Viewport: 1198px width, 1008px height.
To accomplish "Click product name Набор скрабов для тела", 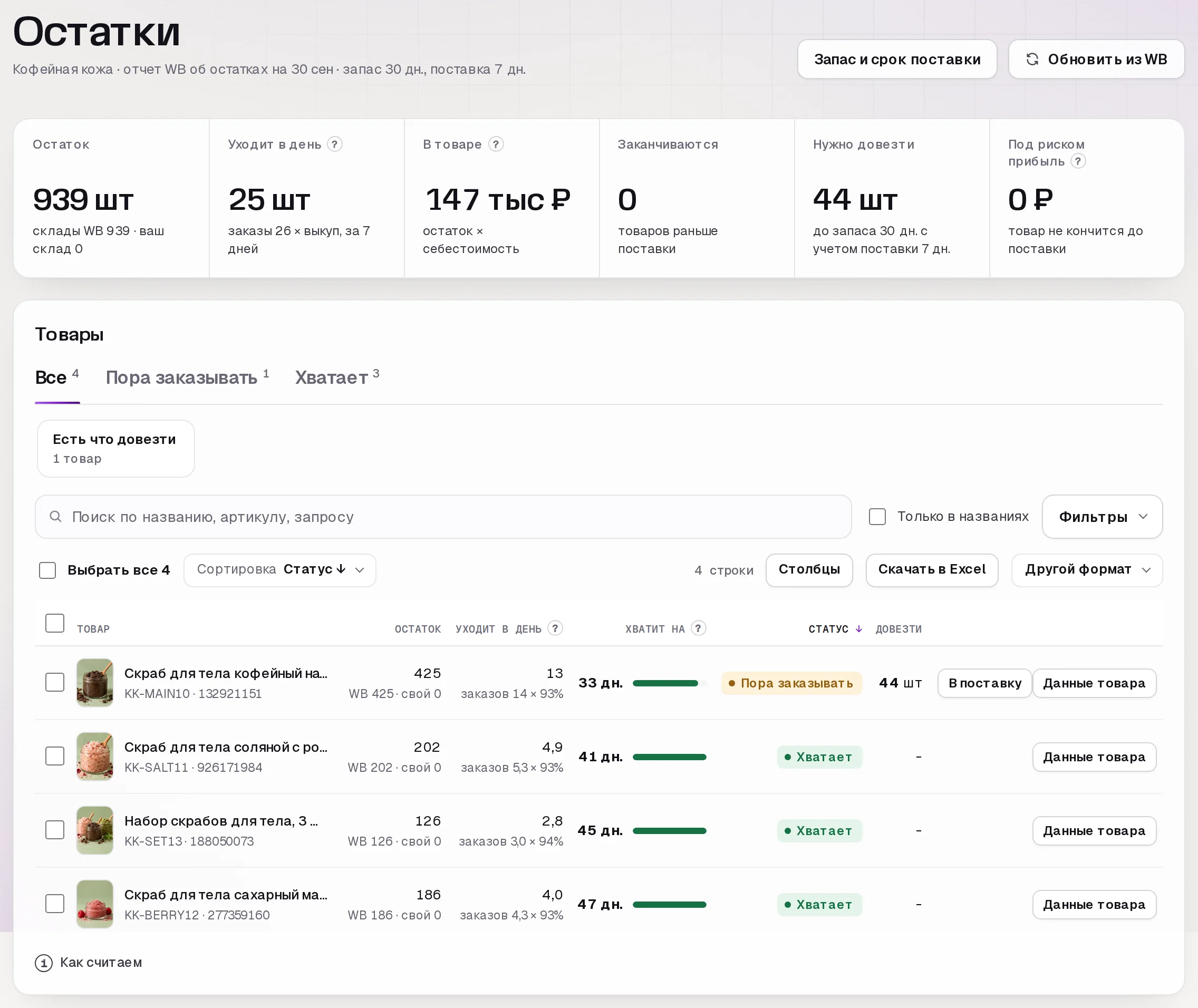I will point(221,820).
